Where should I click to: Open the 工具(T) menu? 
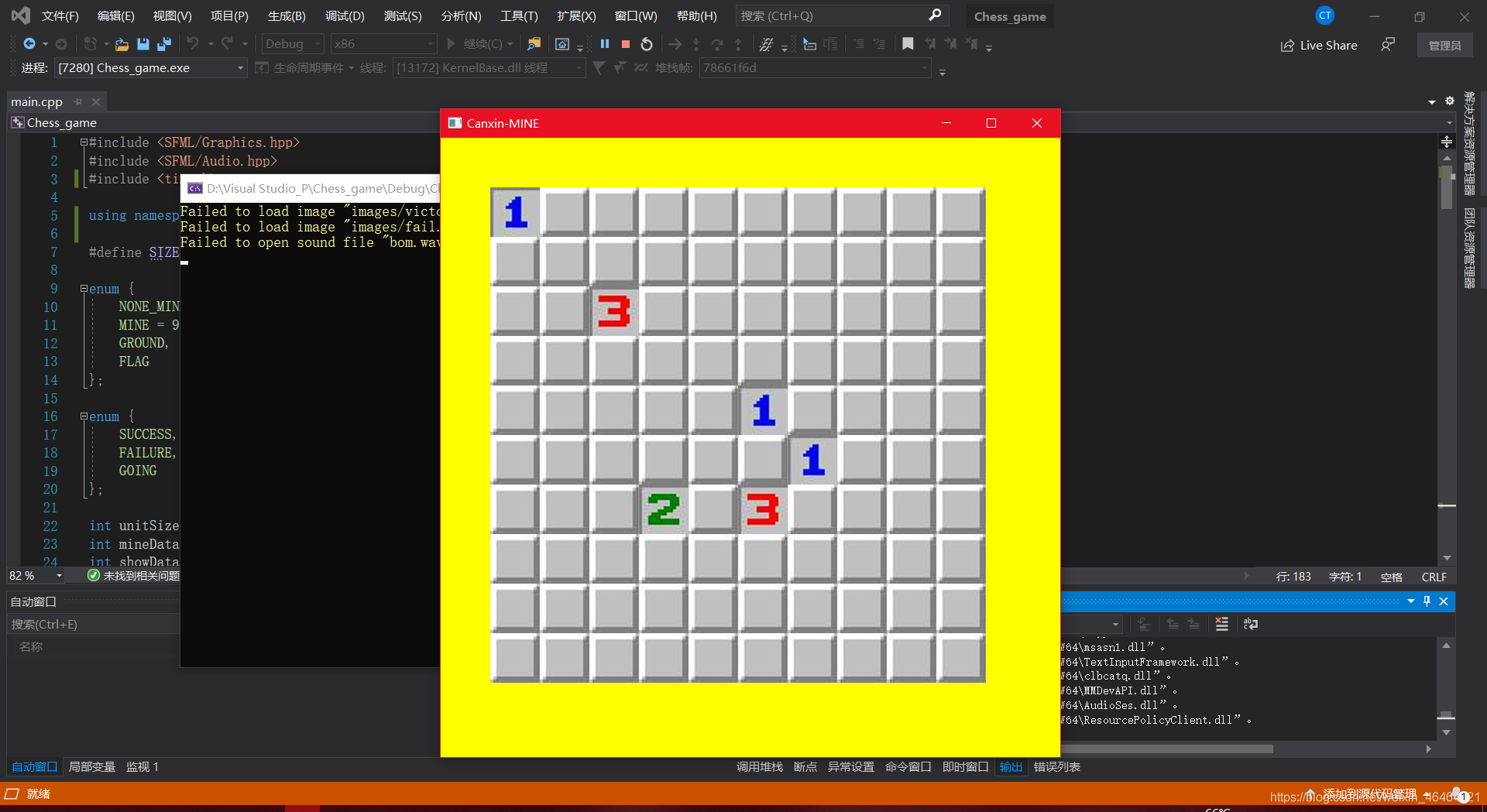point(519,16)
